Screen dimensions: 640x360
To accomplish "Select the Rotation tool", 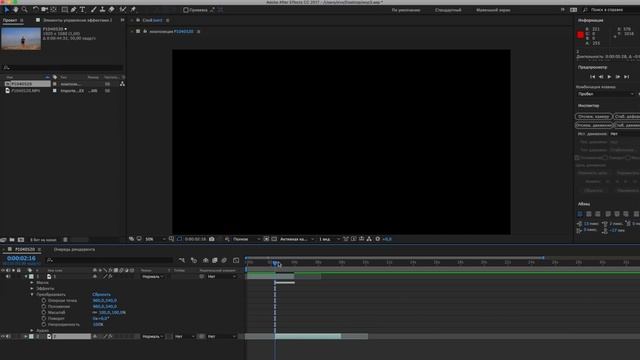I will [x=36, y=9].
